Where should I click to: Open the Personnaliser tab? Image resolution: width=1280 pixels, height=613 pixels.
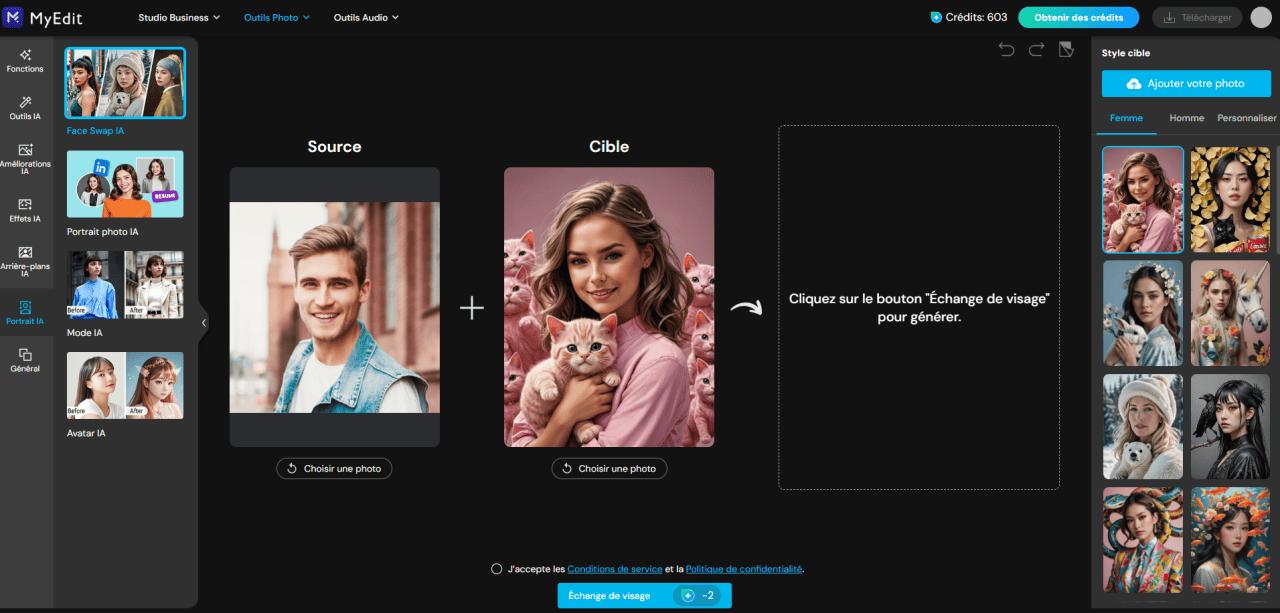coord(1246,117)
